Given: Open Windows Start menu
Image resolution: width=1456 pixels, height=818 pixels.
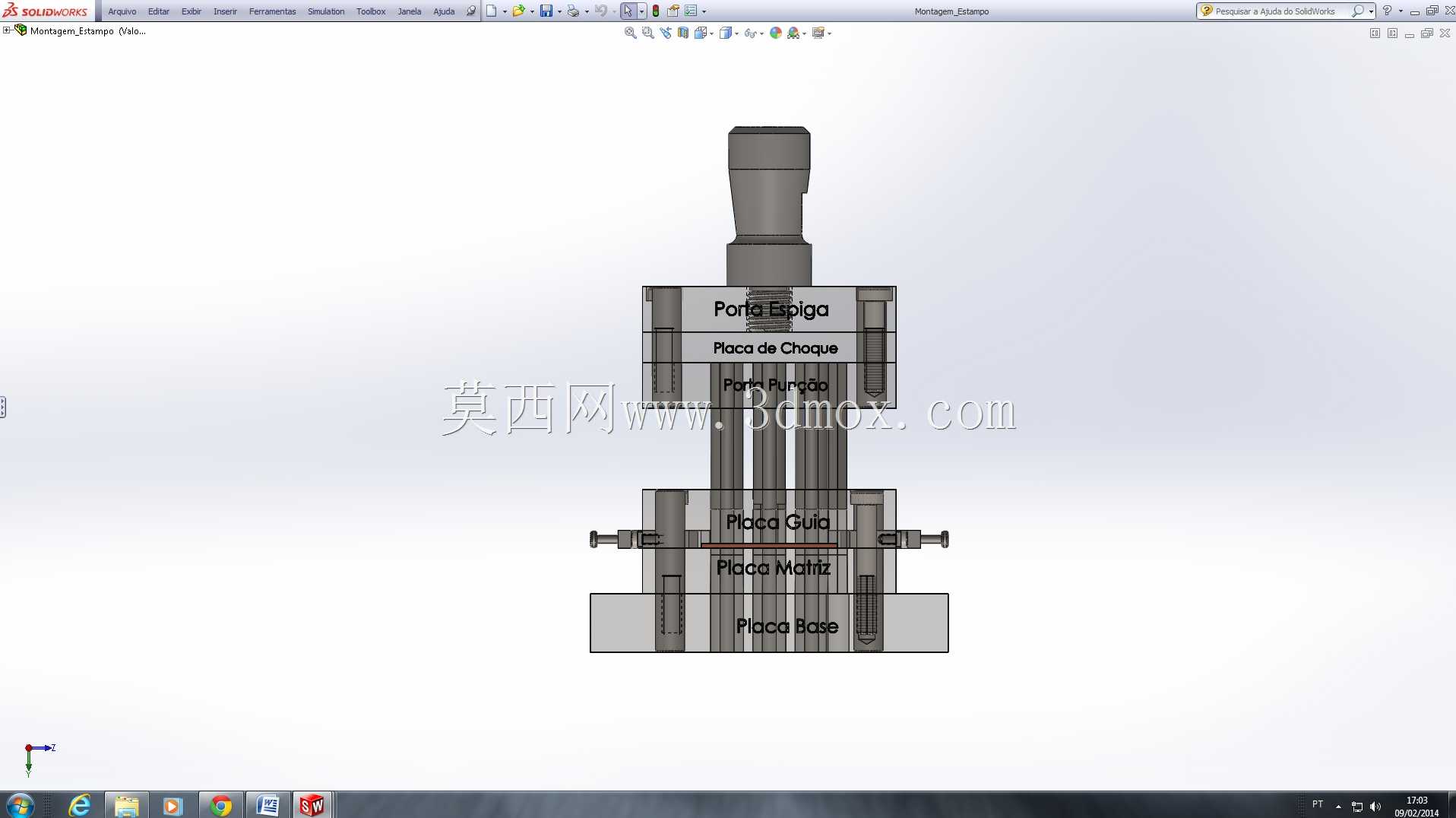Looking at the screenshot, I should (20, 805).
